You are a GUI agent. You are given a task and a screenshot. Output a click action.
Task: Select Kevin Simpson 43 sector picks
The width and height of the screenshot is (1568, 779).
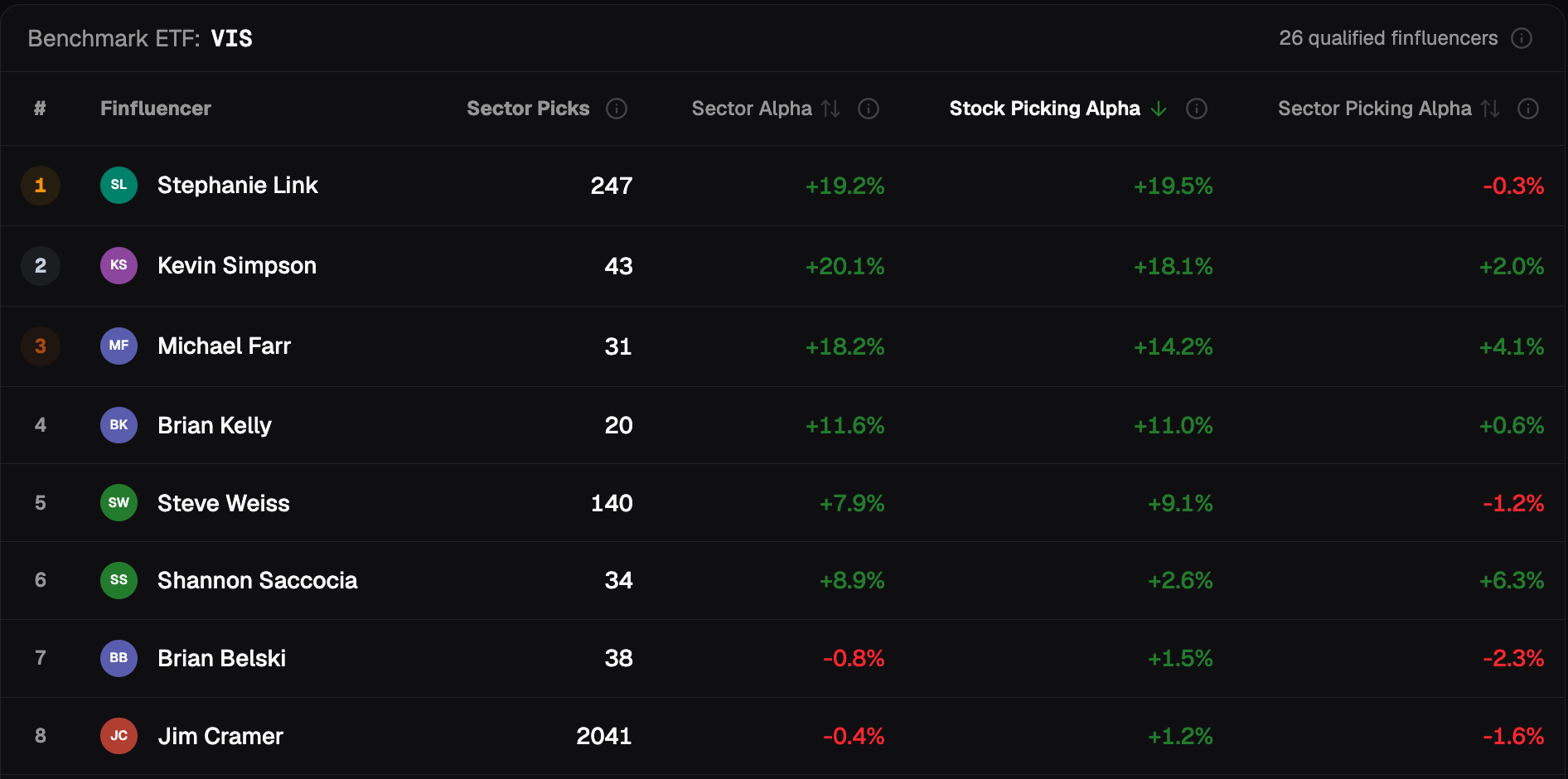pyautogui.click(x=618, y=266)
